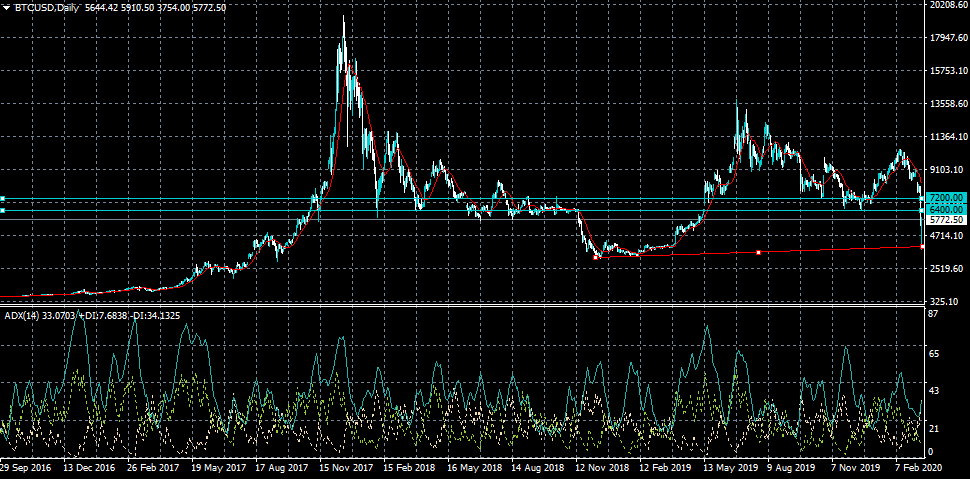Click the 7 Feb 2020 date label

[917, 466]
